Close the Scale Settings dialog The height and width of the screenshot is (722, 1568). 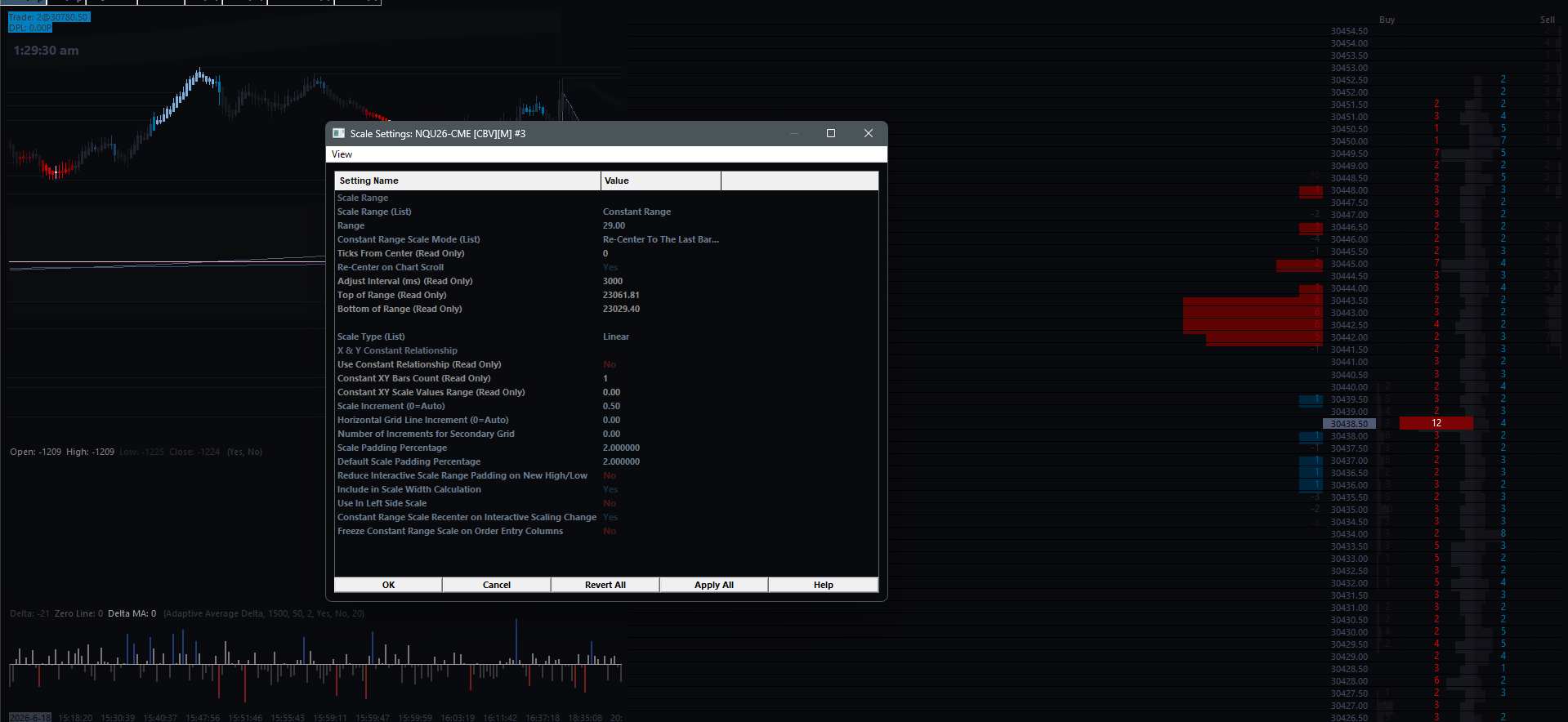coord(869,133)
